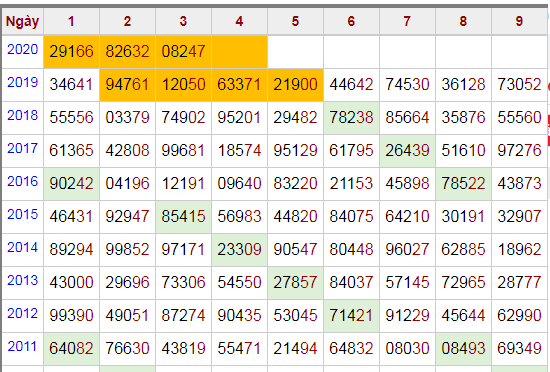Select cell 73052 in 2019 row

coord(519,84)
